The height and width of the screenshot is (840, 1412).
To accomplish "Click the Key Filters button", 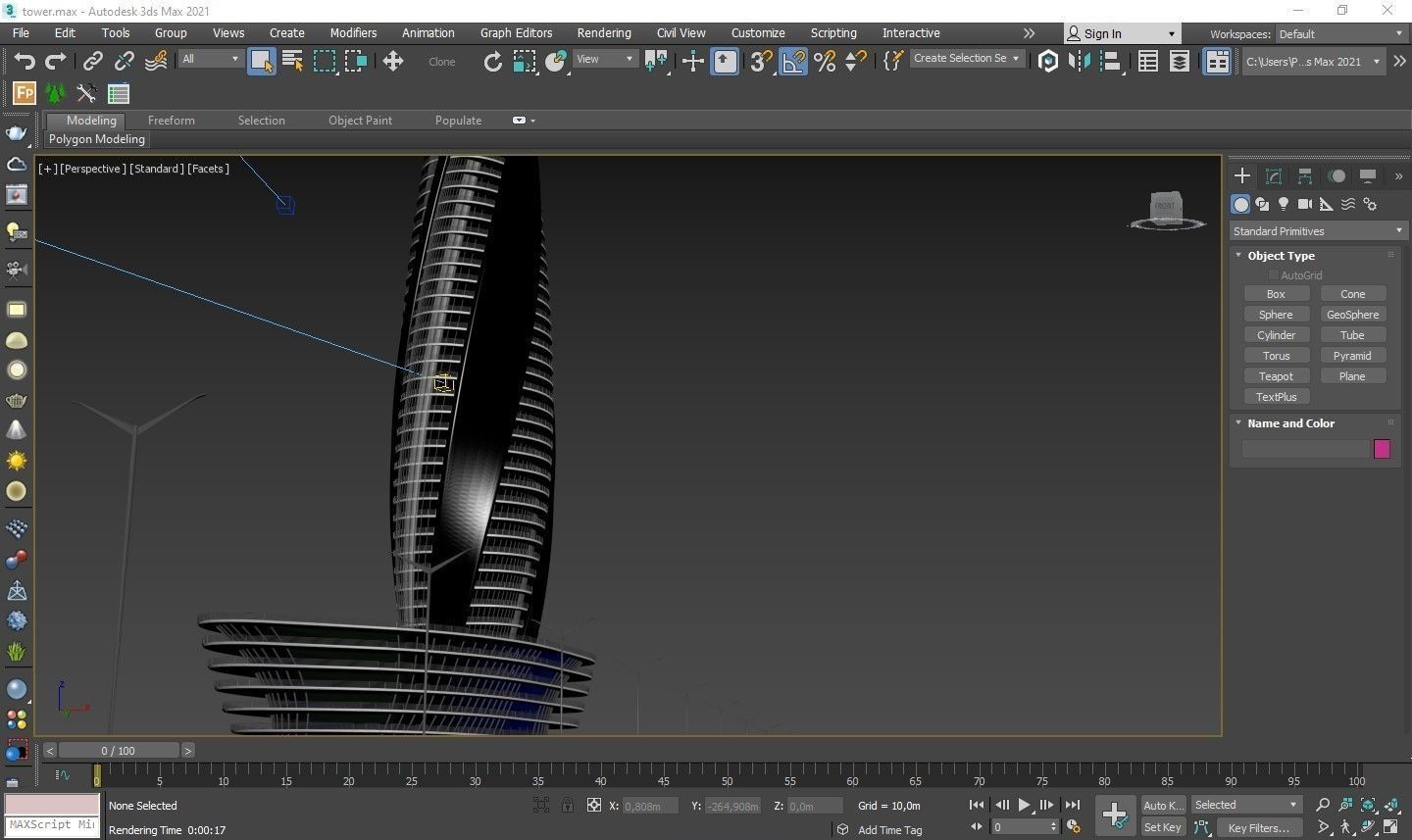I will [x=1258, y=828].
